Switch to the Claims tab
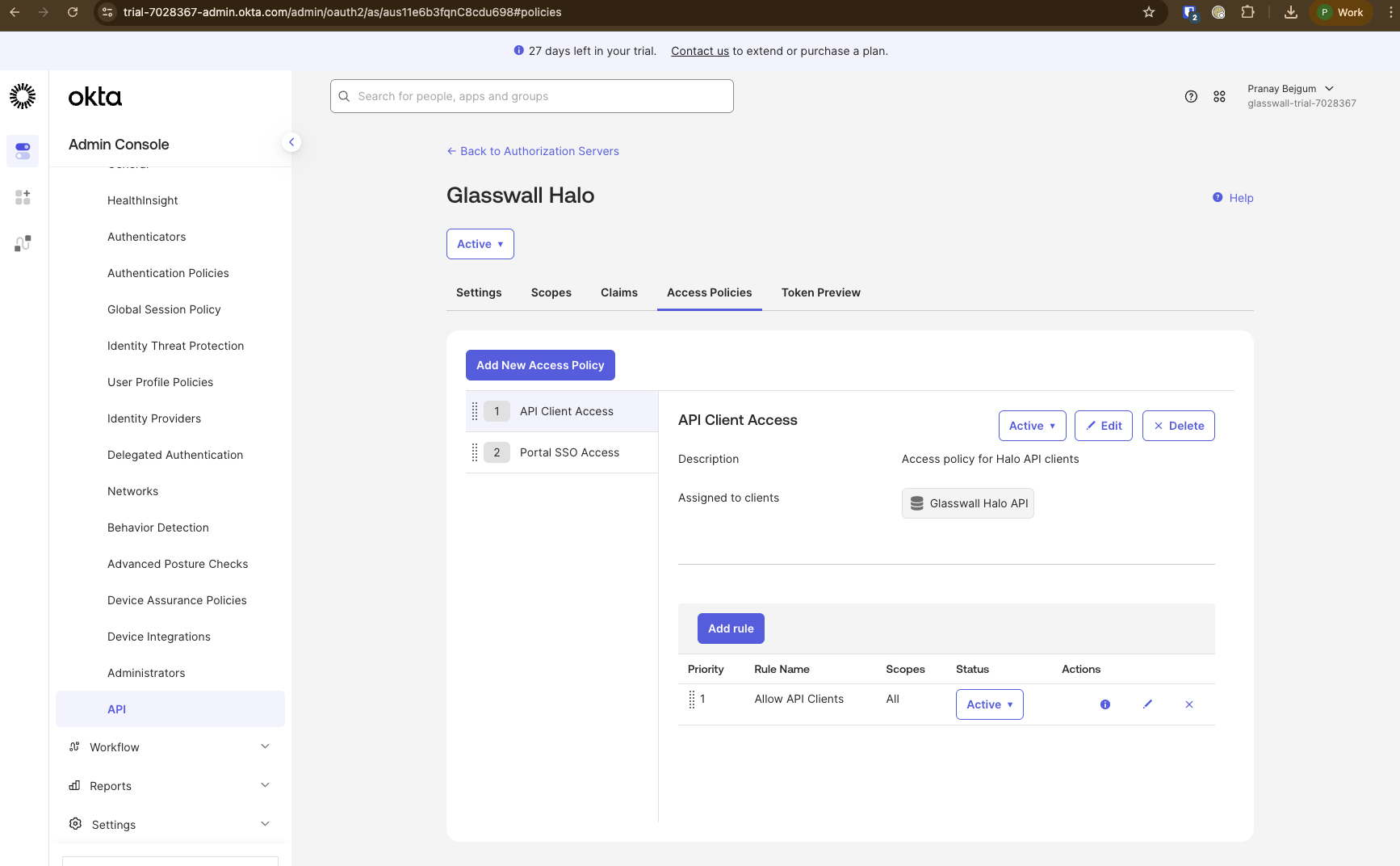This screenshot has width=1400, height=866. (619, 292)
